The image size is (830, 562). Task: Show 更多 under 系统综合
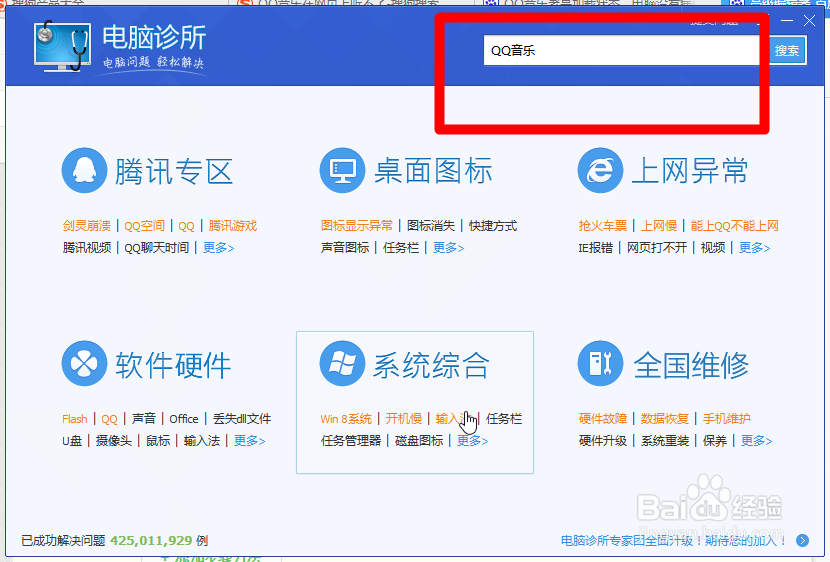point(472,441)
